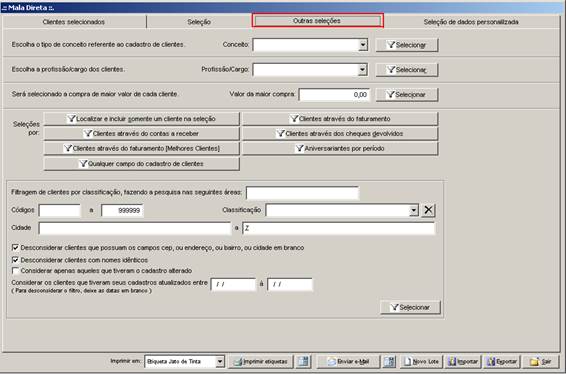Toggle Desconsiderar clientes com nomes idênticos
566x374 pixels.
click(15, 260)
